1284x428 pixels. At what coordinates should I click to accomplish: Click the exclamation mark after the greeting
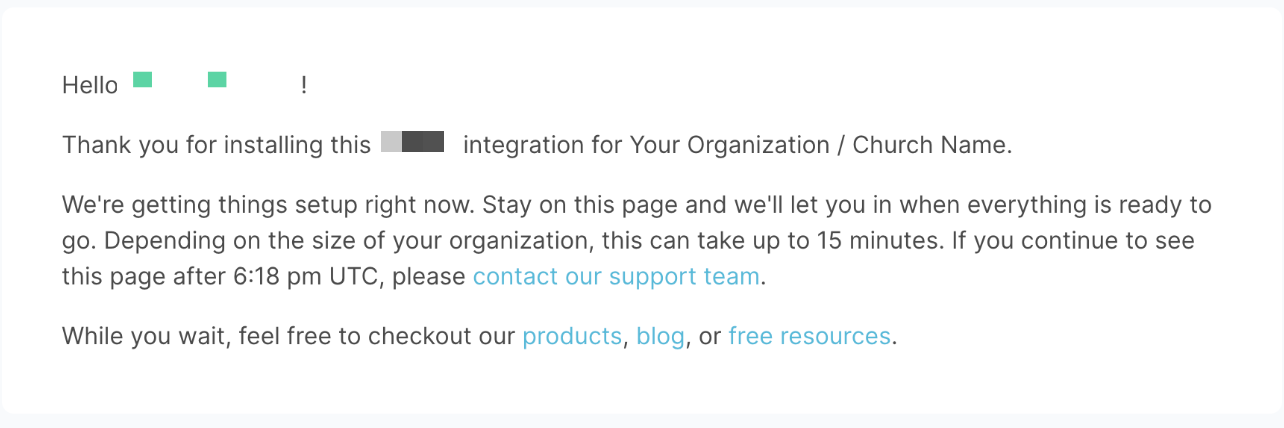tap(304, 86)
